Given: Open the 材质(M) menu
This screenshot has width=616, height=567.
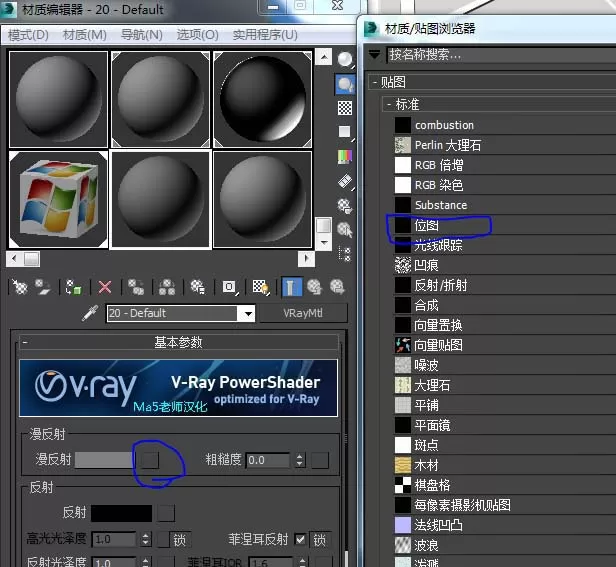Looking at the screenshot, I should point(84,35).
